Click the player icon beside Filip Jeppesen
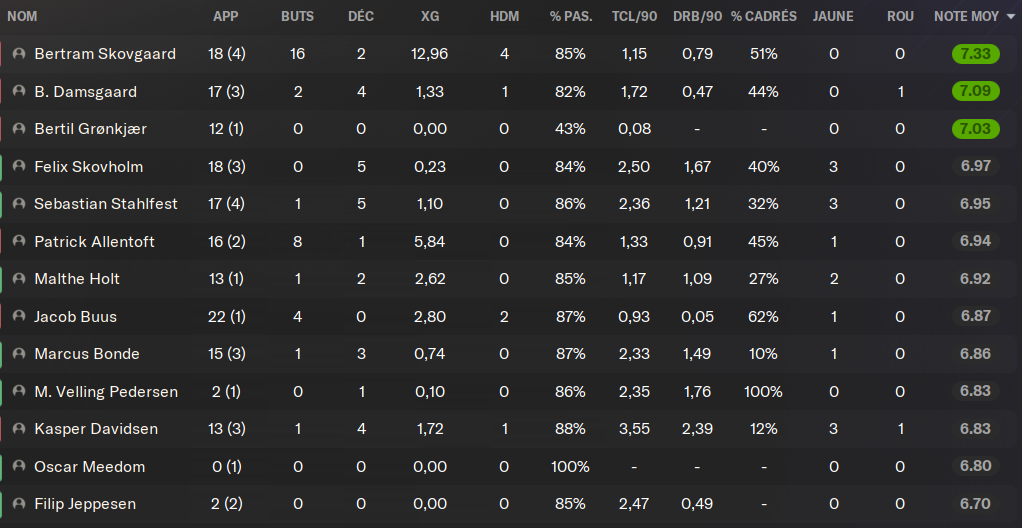This screenshot has width=1022, height=528. click(19, 504)
